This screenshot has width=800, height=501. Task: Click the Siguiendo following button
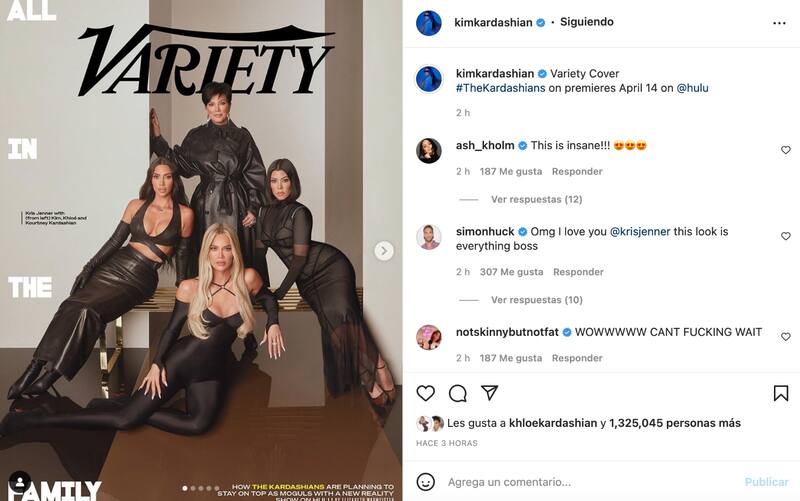click(x=587, y=22)
